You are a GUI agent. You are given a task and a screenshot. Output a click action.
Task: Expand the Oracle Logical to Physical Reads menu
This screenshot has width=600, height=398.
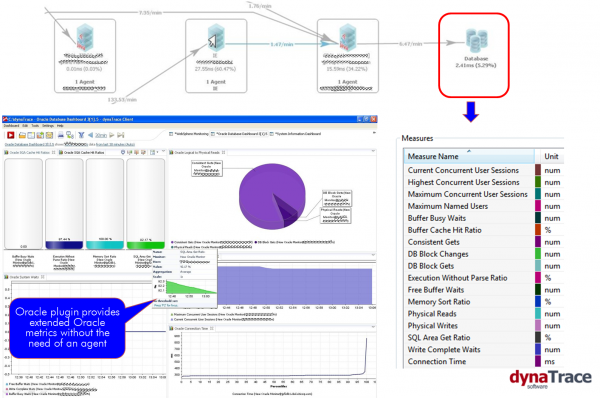(x=373, y=152)
